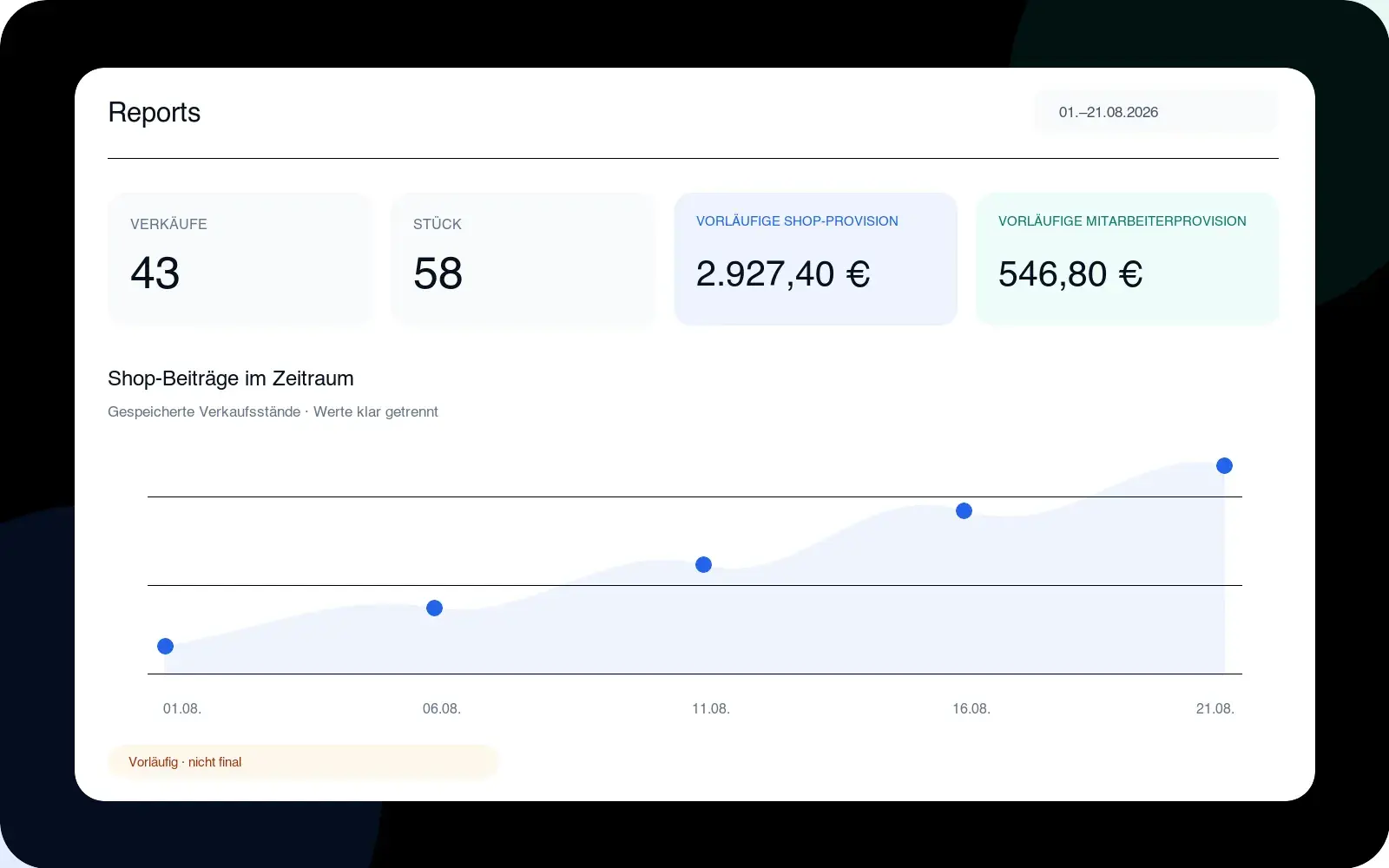The width and height of the screenshot is (1389, 868).
Task: Click the 06.08. axis label
Action: (442, 708)
